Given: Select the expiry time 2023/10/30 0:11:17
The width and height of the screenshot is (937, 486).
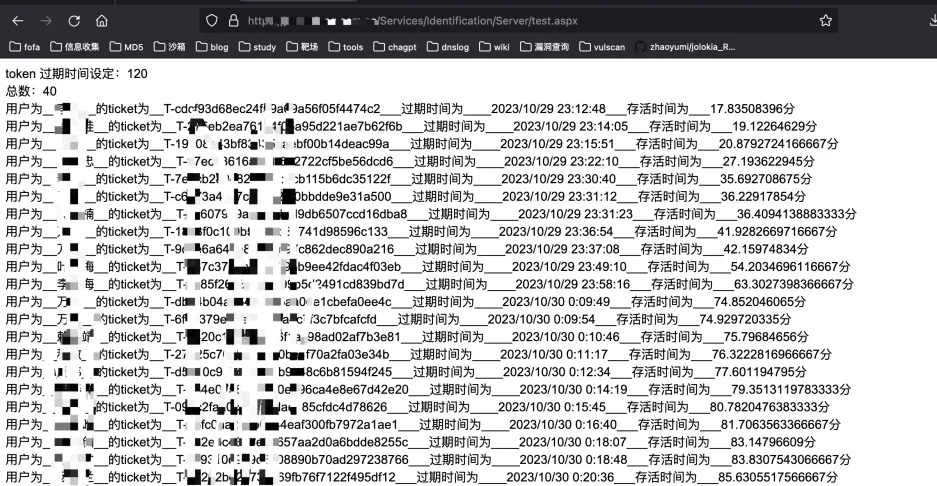Looking at the screenshot, I should click(553, 354).
